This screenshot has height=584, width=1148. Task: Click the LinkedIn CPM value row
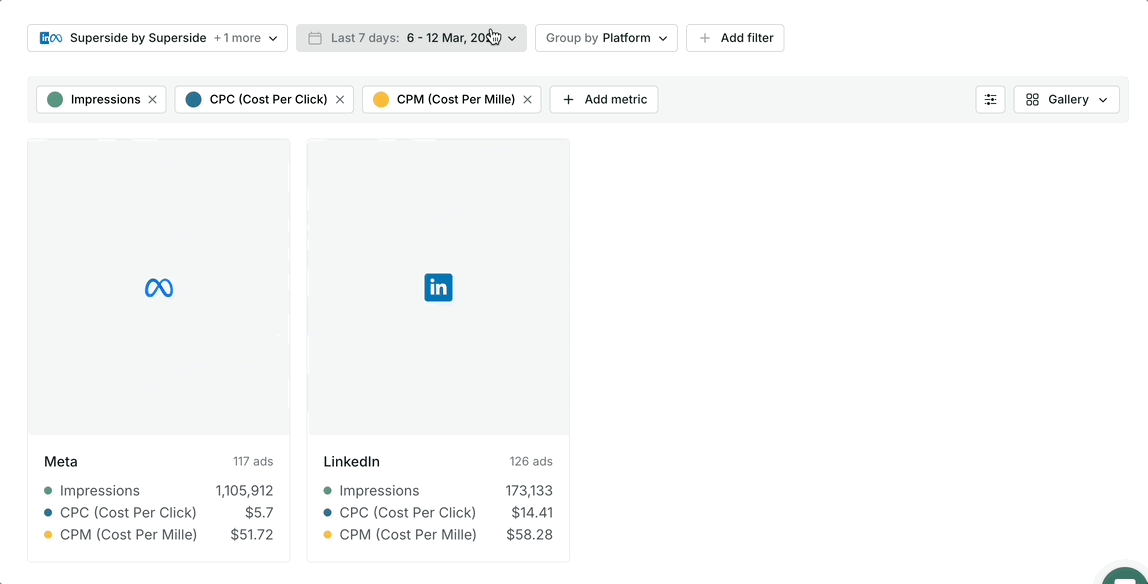coord(438,535)
